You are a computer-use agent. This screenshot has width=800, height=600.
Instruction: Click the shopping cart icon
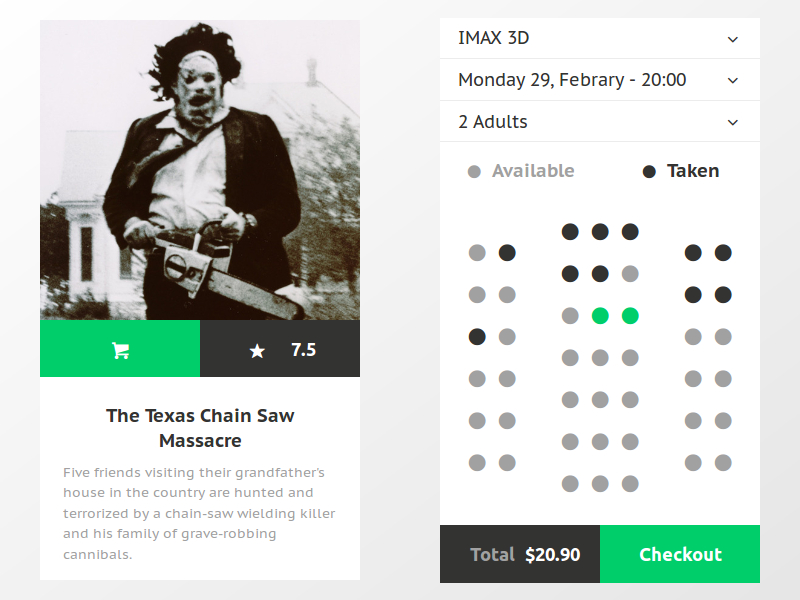[120, 350]
